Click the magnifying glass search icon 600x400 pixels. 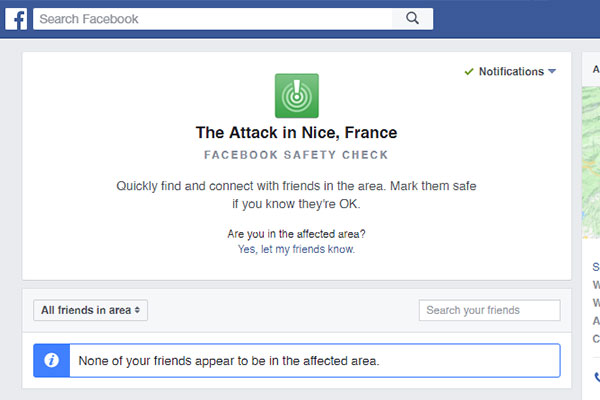[x=413, y=19]
